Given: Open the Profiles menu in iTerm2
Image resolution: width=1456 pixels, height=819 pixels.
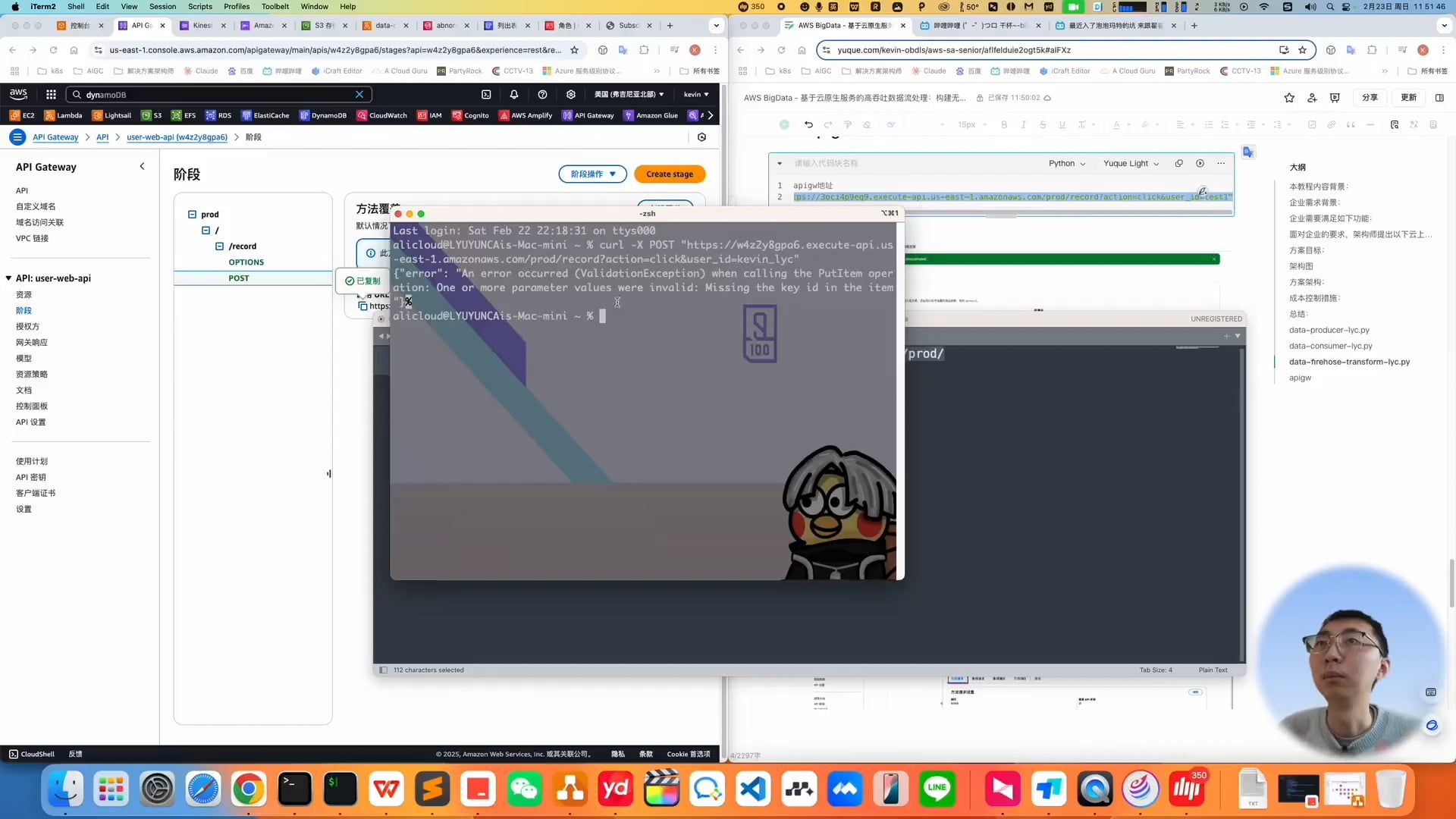Looking at the screenshot, I should (237, 6).
